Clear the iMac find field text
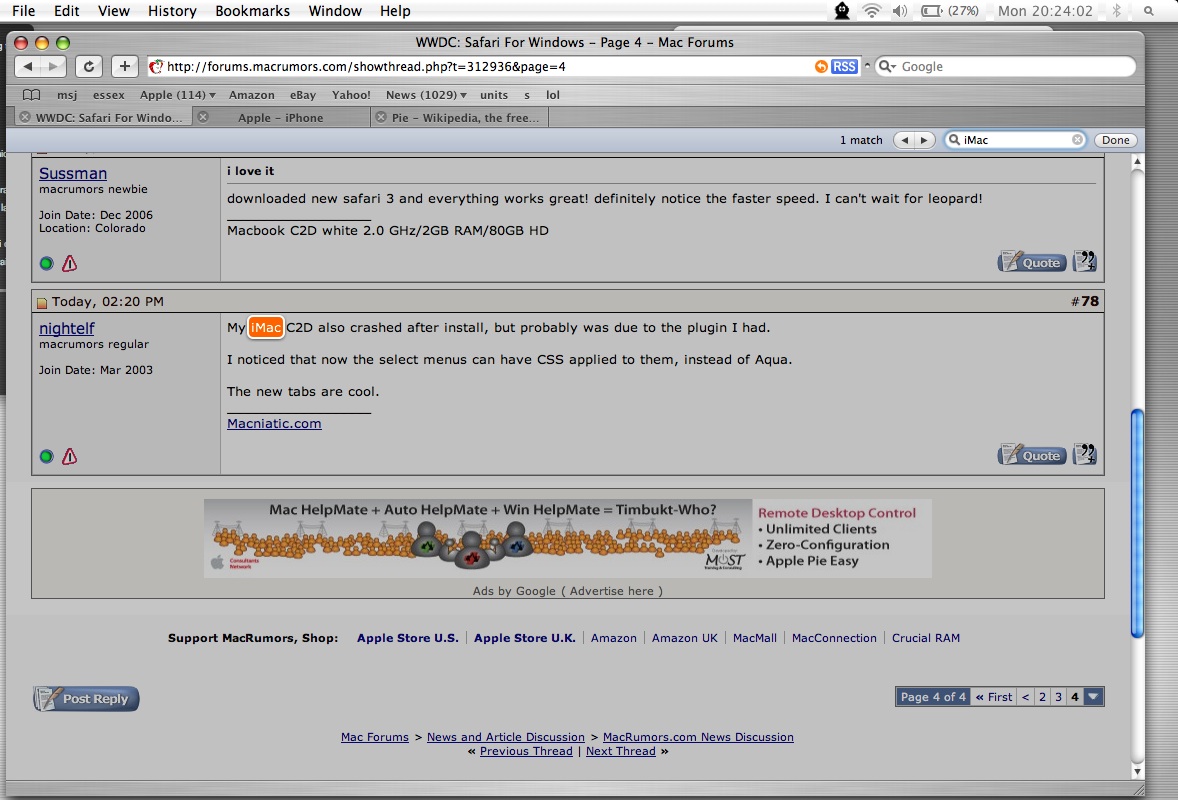1178x800 pixels. click(1077, 140)
